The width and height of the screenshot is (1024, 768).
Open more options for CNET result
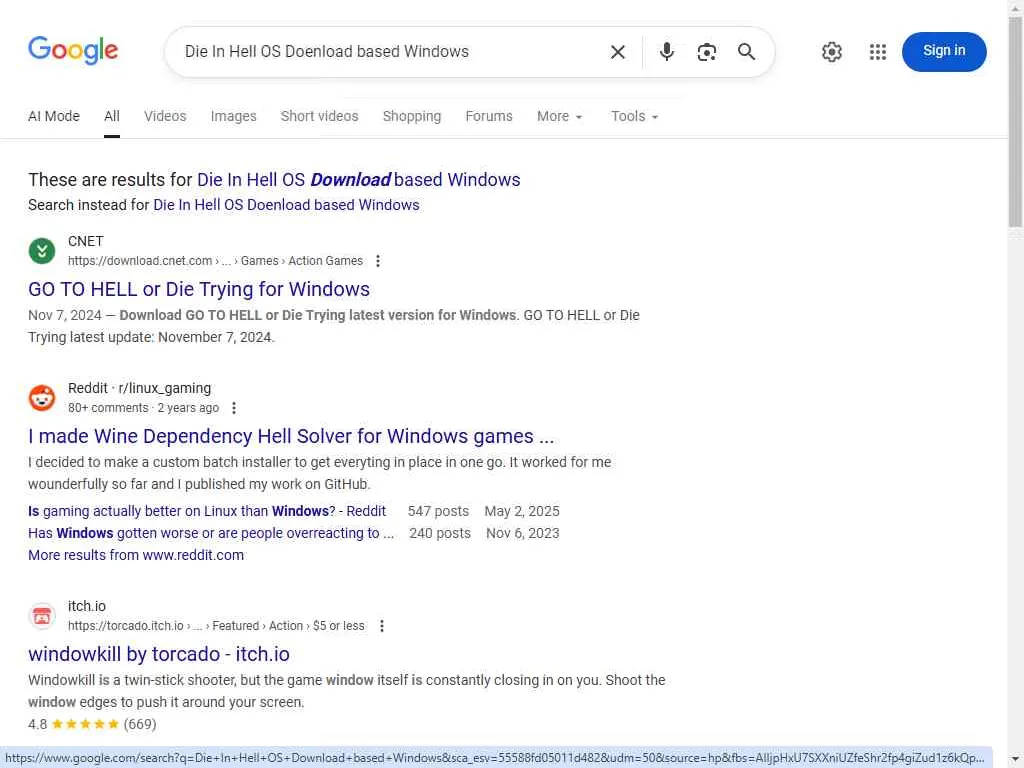coord(377,261)
